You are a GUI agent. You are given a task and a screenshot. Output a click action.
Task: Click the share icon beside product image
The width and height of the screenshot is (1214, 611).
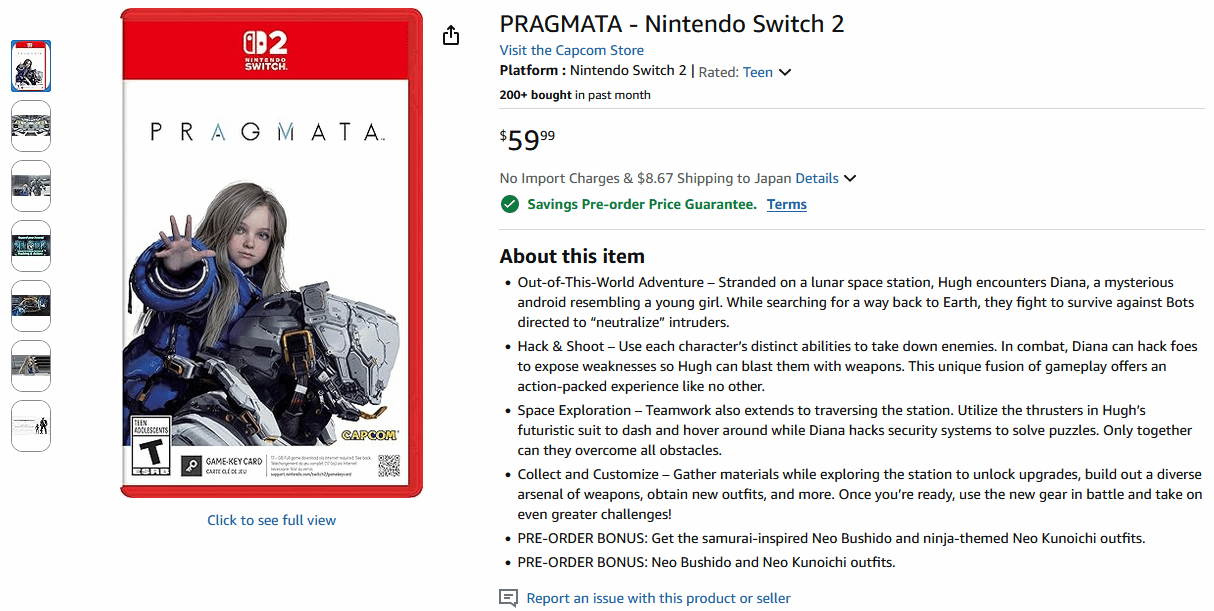click(x=451, y=35)
